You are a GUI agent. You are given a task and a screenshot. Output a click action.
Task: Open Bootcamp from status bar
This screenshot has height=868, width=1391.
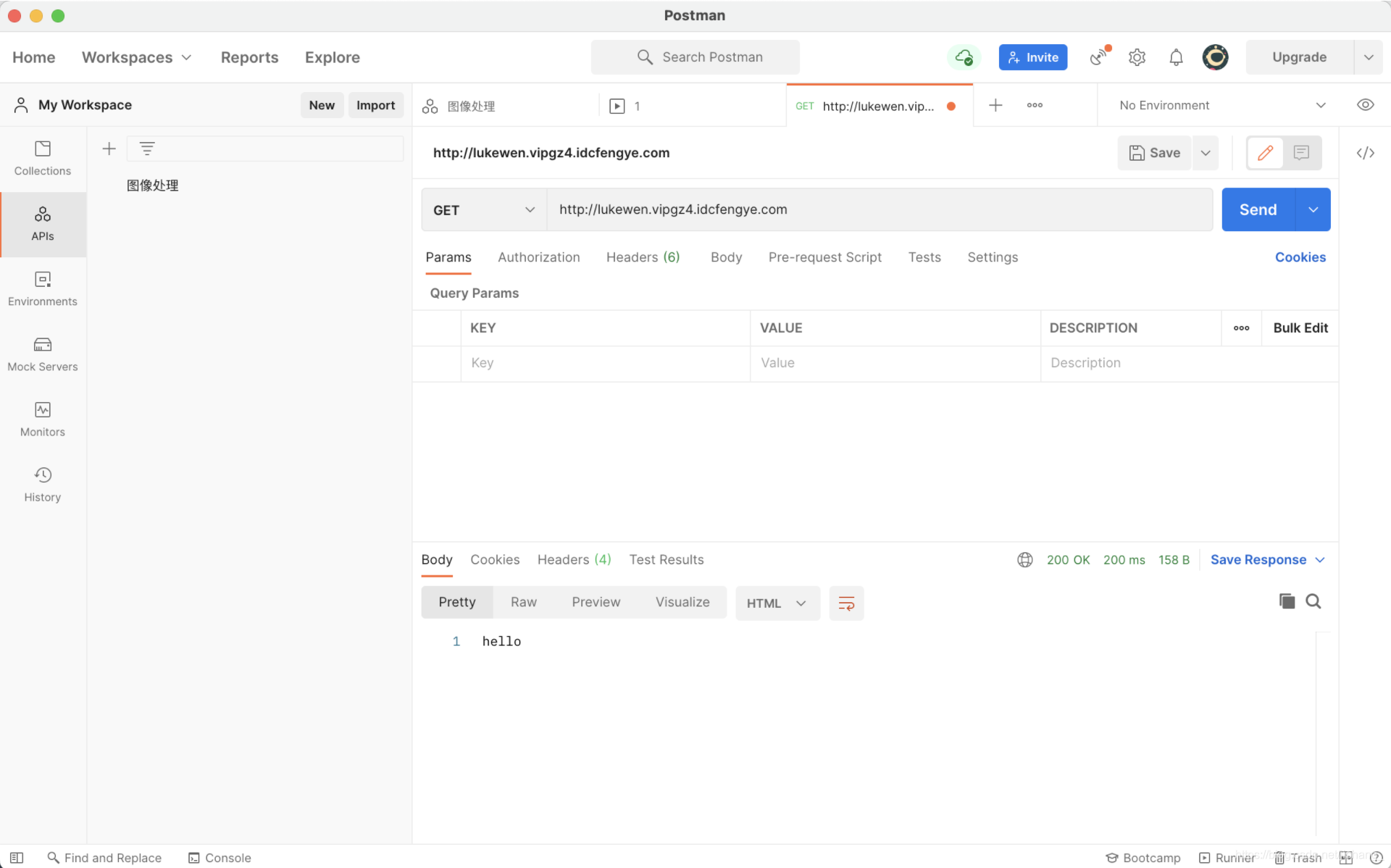click(1143, 857)
